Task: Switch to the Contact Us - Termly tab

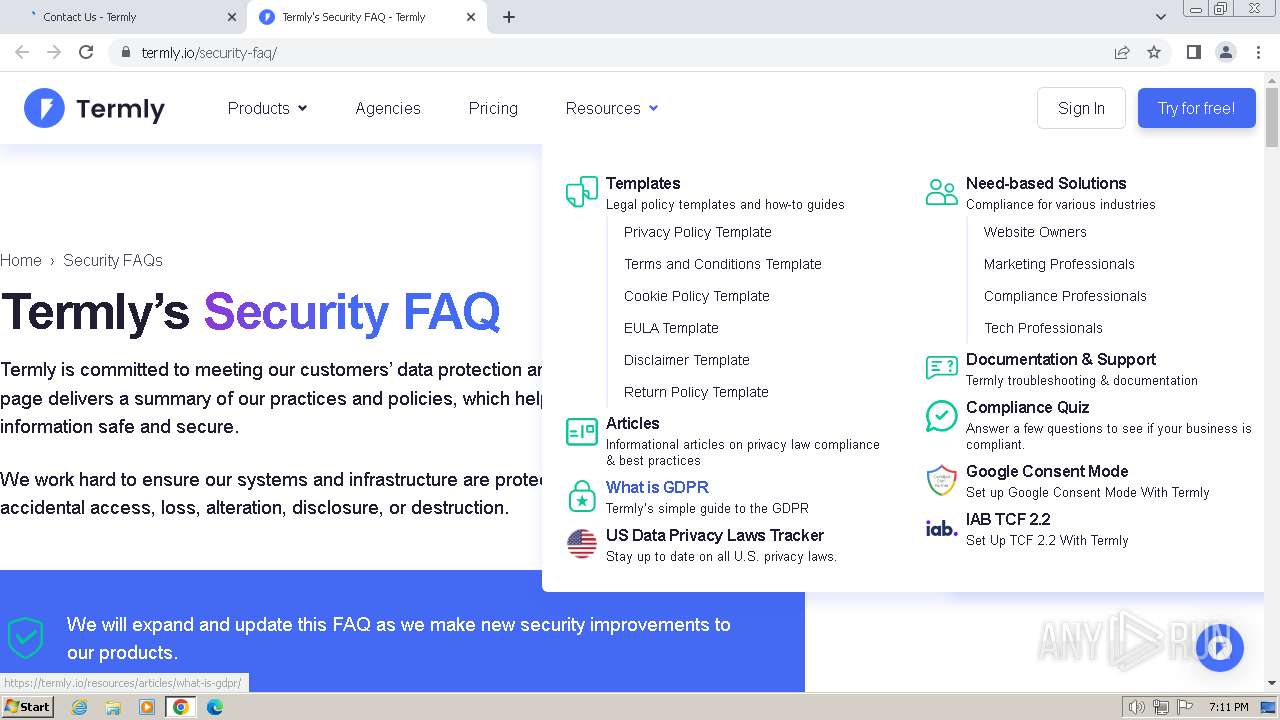Action: [124, 17]
